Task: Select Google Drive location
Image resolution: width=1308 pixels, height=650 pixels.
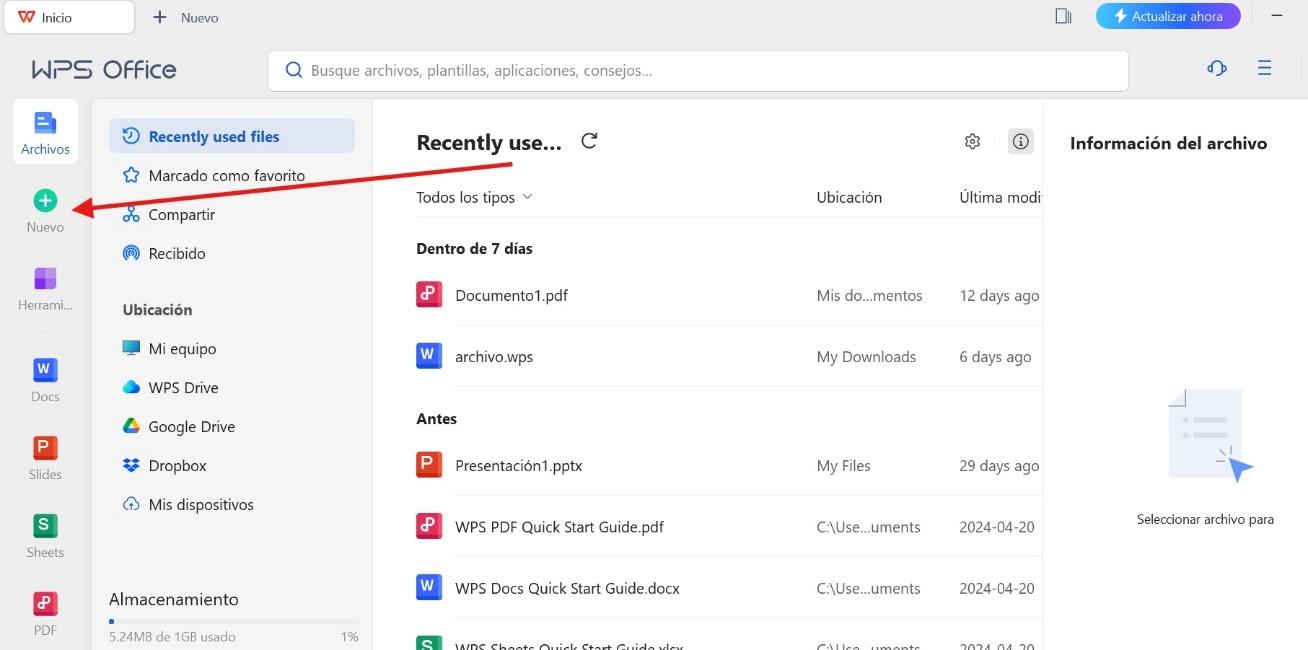Action: pos(191,427)
